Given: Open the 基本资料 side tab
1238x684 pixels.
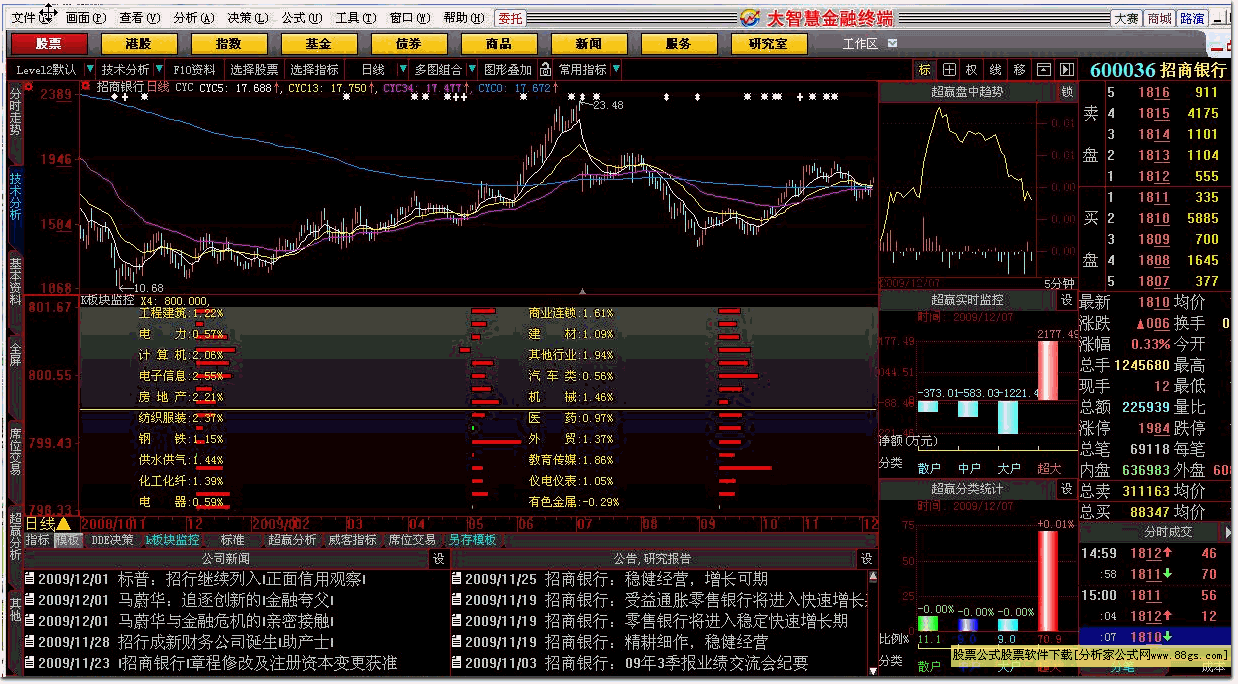Looking at the screenshot, I should (15, 282).
